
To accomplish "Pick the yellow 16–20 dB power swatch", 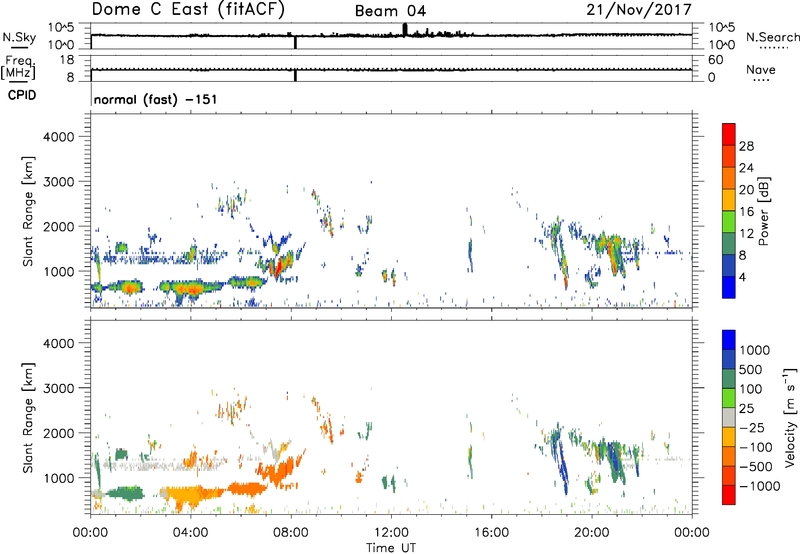I will pyautogui.click(x=729, y=199).
